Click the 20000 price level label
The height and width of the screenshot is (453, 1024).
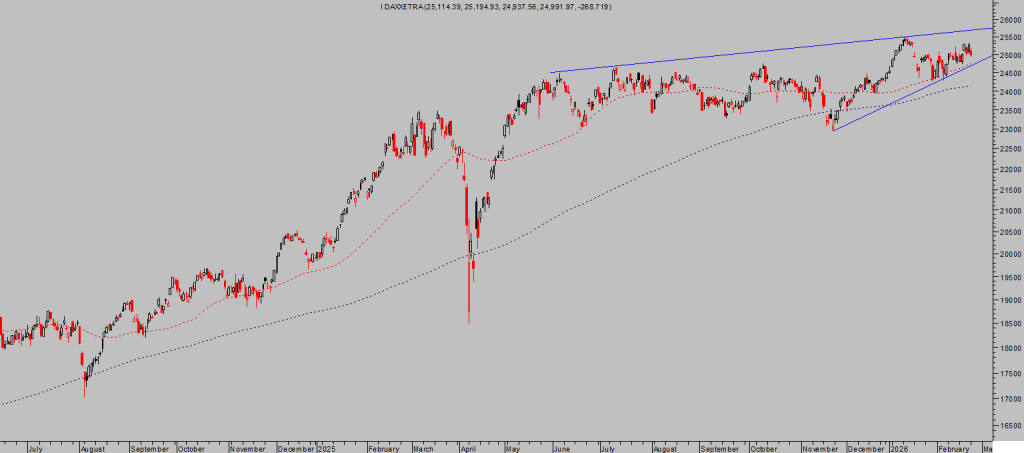(1009, 254)
